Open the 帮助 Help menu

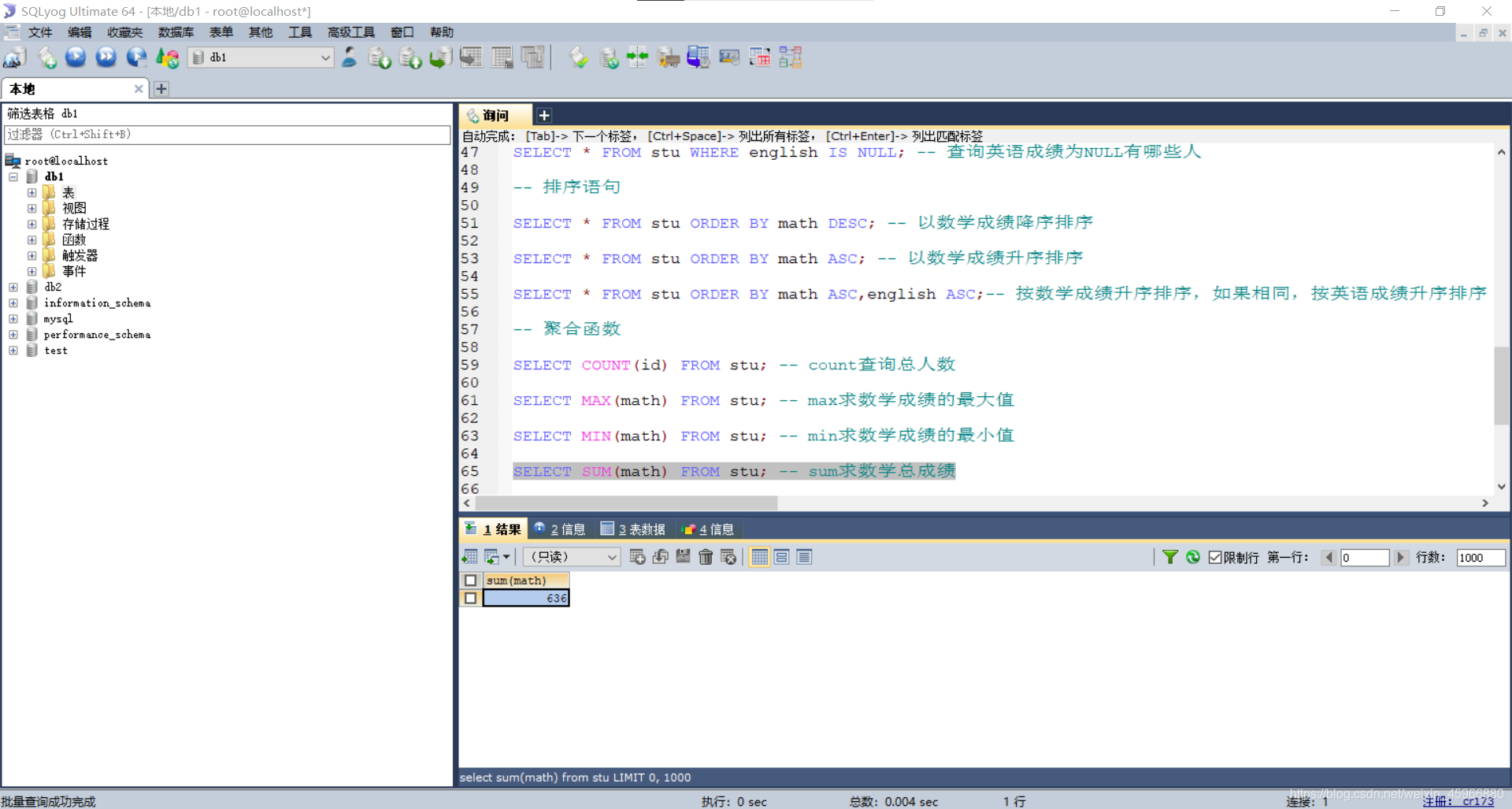click(442, 32)
